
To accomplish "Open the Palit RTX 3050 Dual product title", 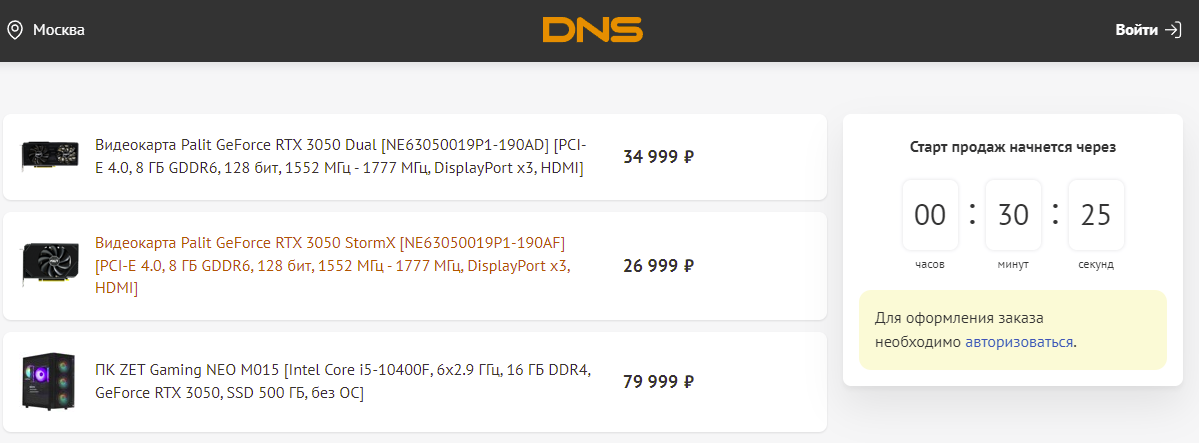I will [340, 156].
